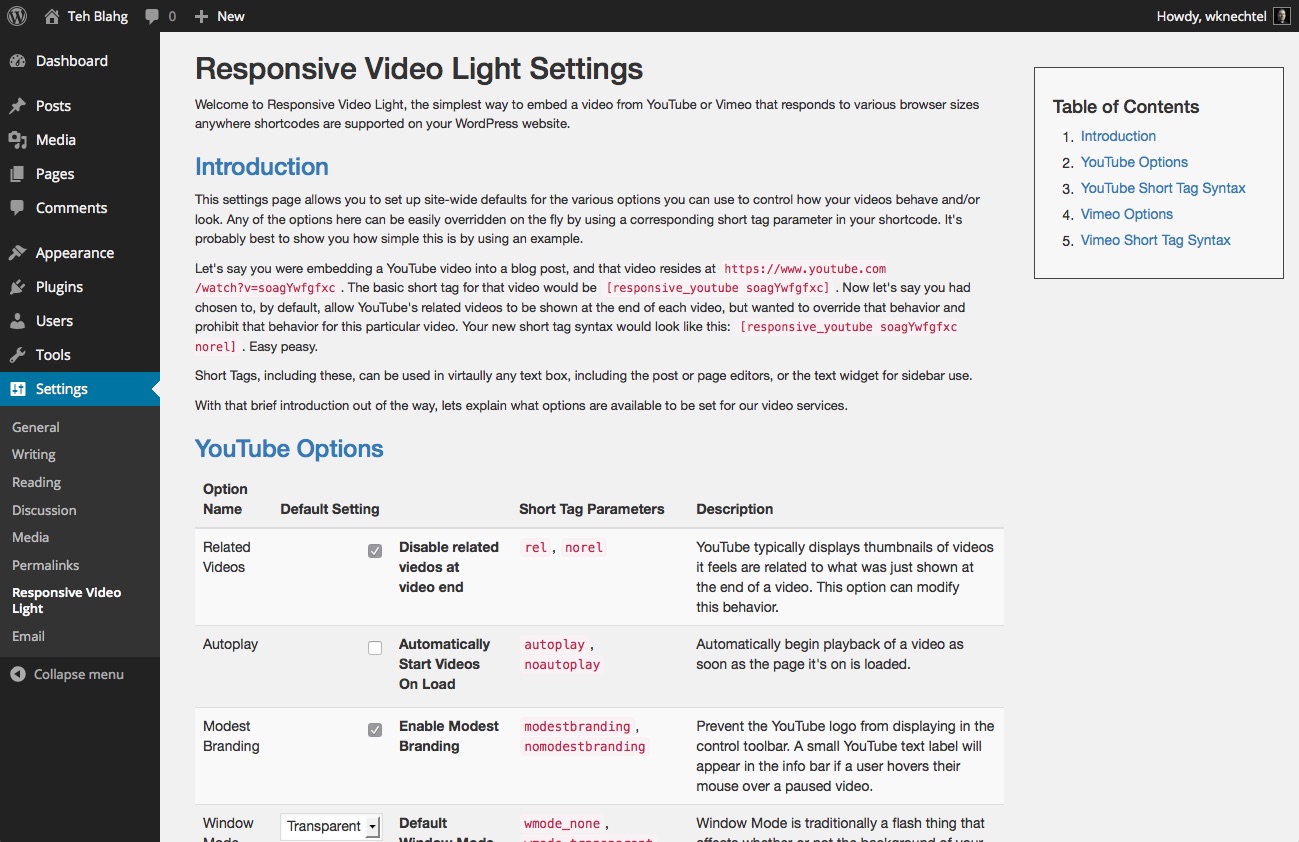
Task: Open the Dashboard gauge icon
Action: coord(17,61)
